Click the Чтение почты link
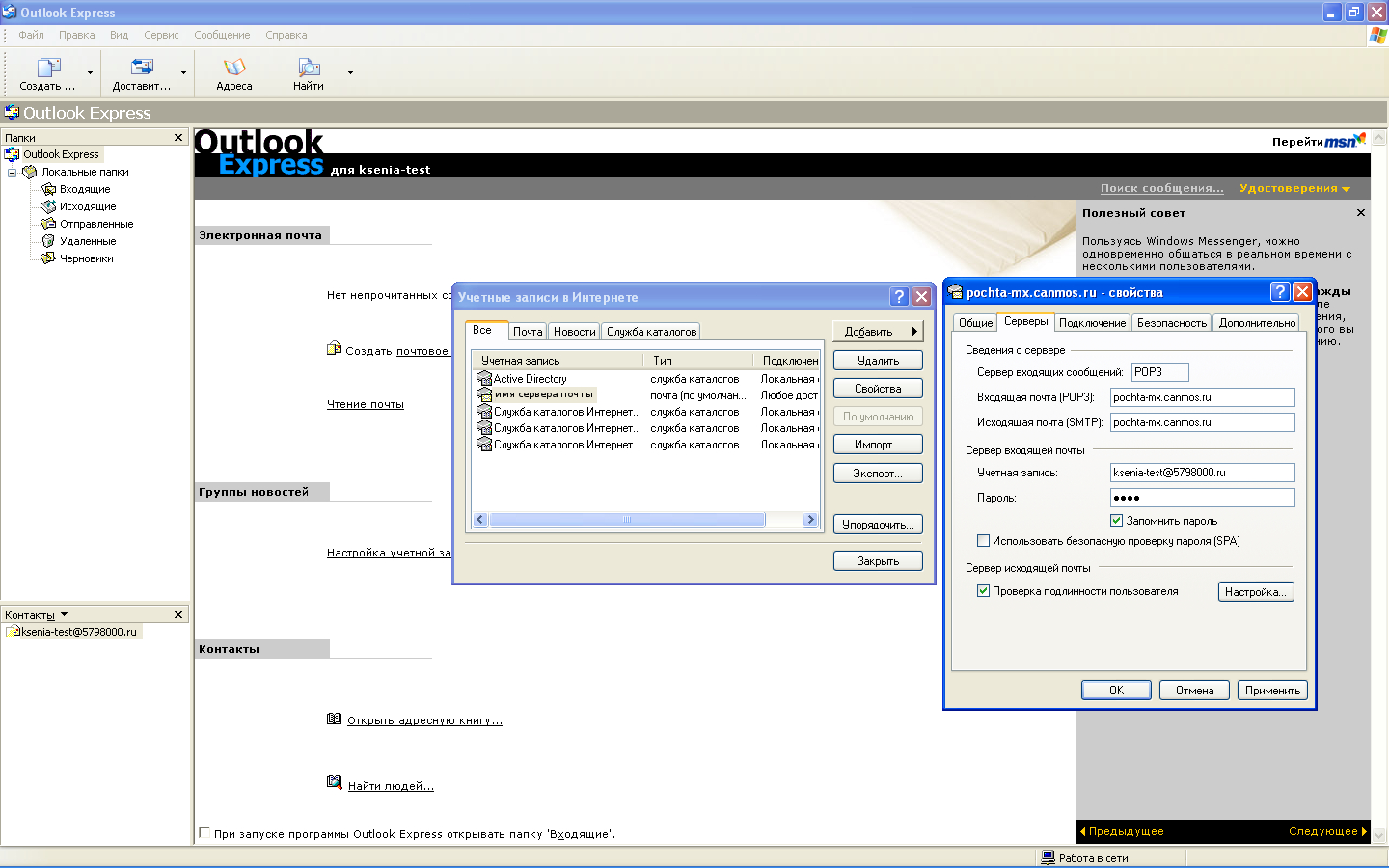Screen dimensions: 1389x868 coord(366,404)
